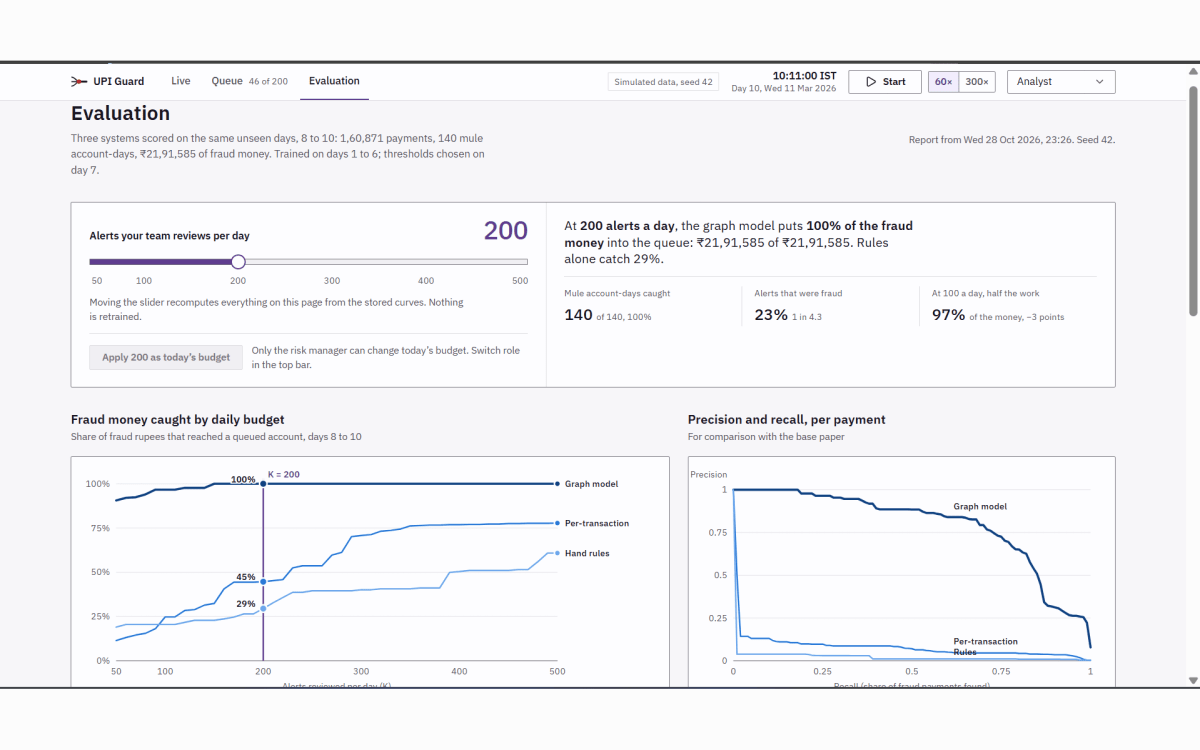Click the slider tick label 300
The height and width of the screenshot is (750, 1200).
(332, 281)
